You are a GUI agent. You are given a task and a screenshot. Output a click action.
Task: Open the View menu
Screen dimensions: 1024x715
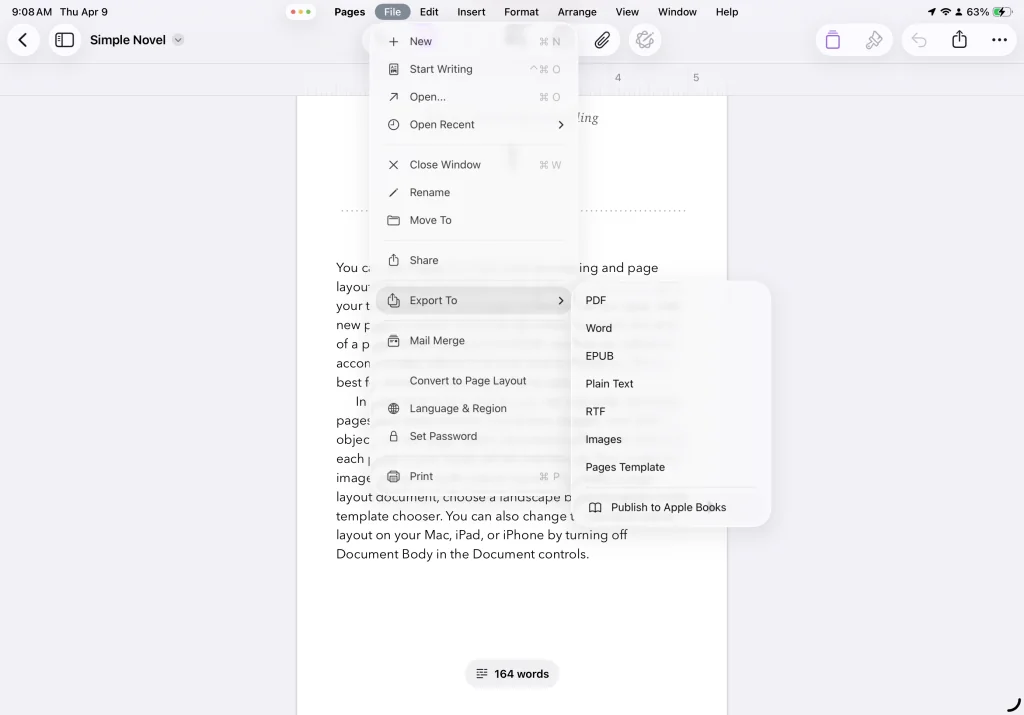[x=627, y=12]
